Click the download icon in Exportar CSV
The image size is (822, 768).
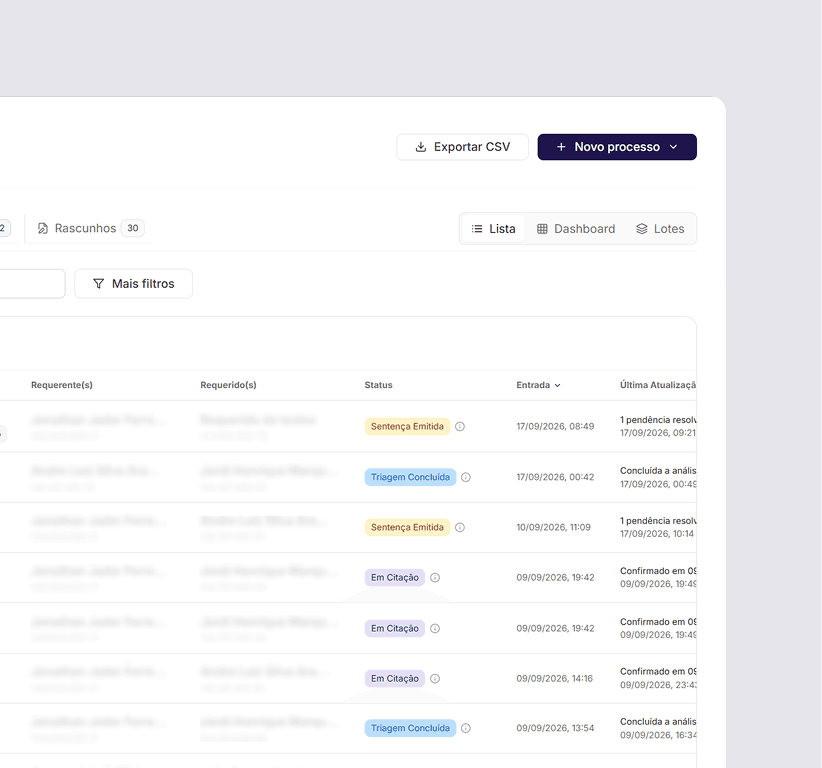click(x=420, y=147)
